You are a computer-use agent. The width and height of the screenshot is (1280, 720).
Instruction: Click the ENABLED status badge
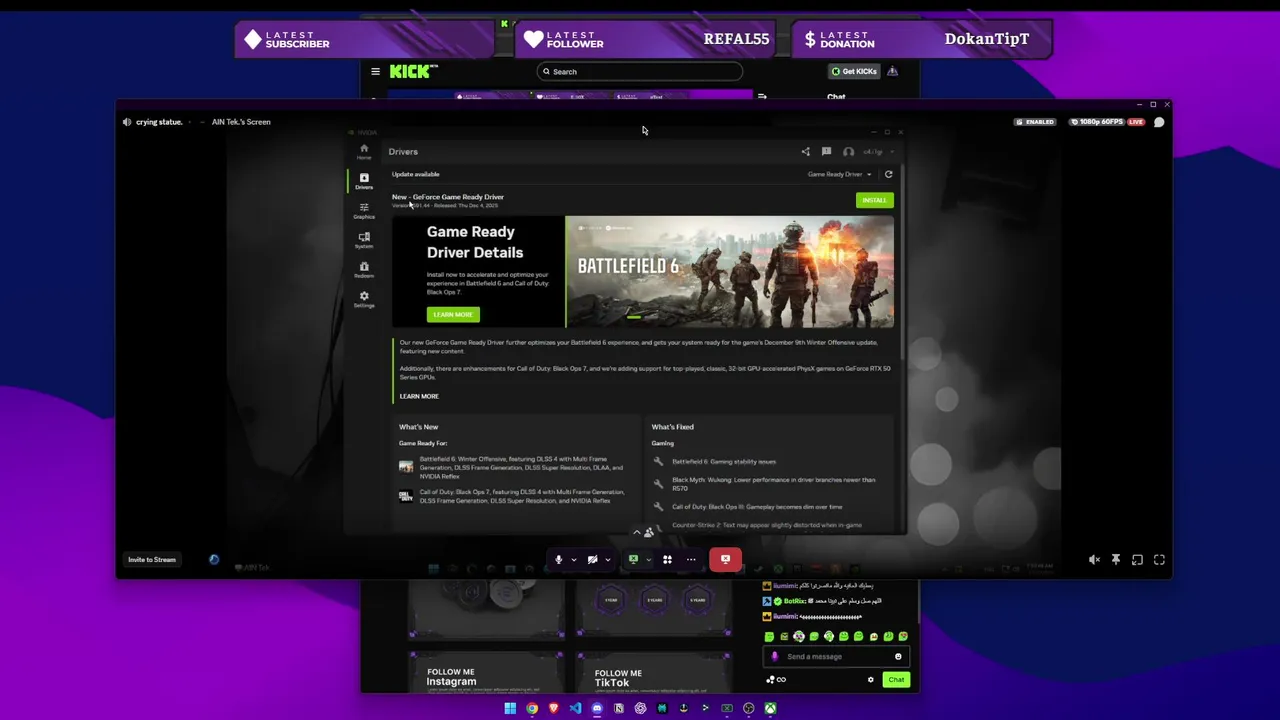pyautogui.click(x=1035, y=122)
